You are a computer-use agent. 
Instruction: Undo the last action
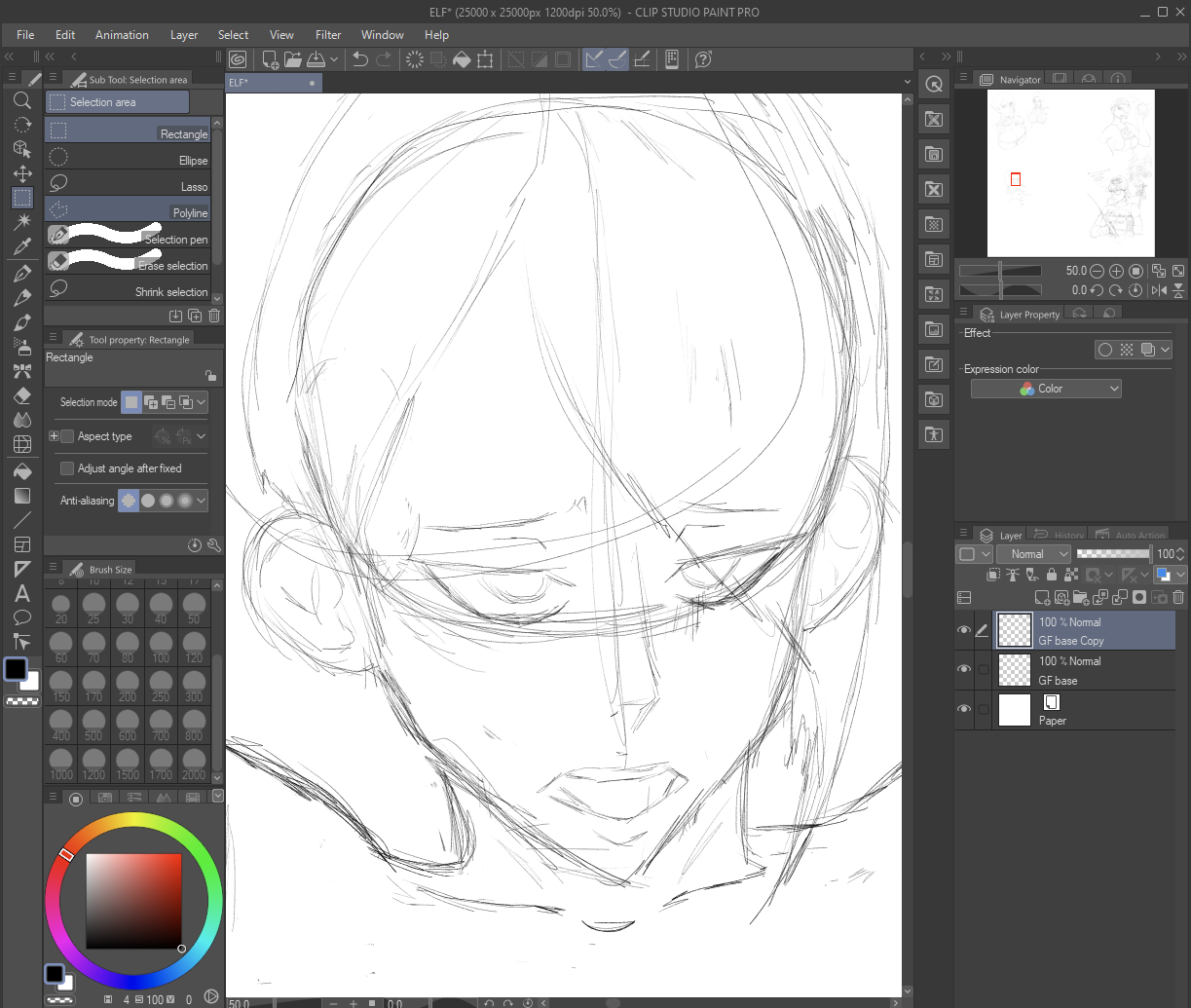[360, 59]
